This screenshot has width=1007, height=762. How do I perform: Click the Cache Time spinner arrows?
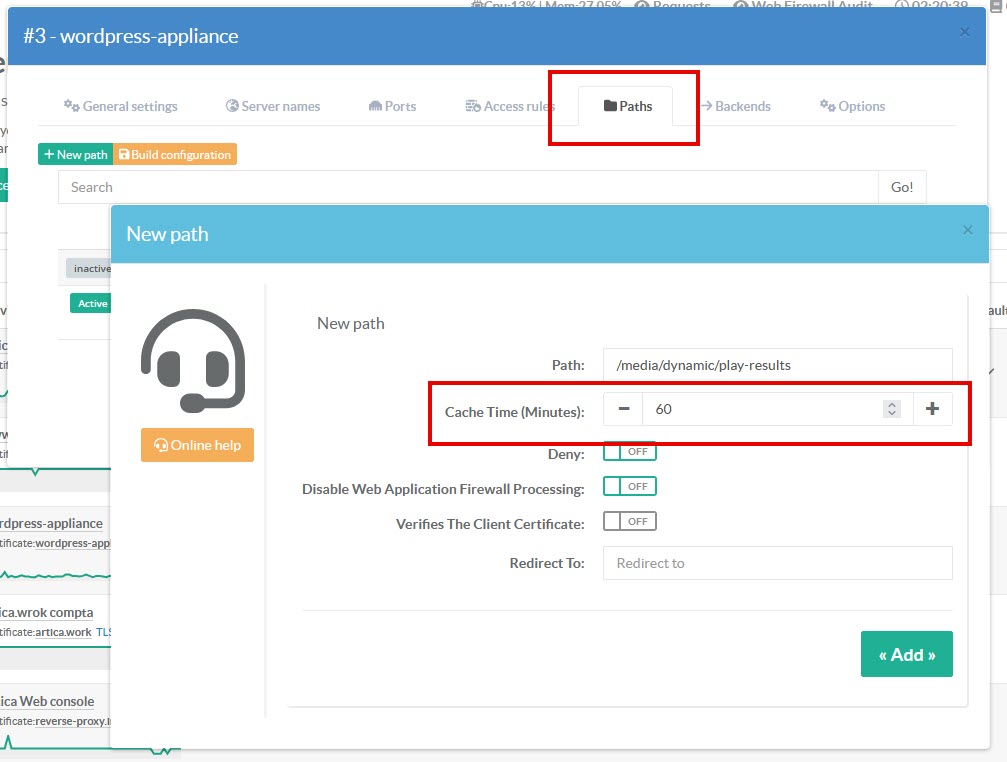[x=892, y=409]
